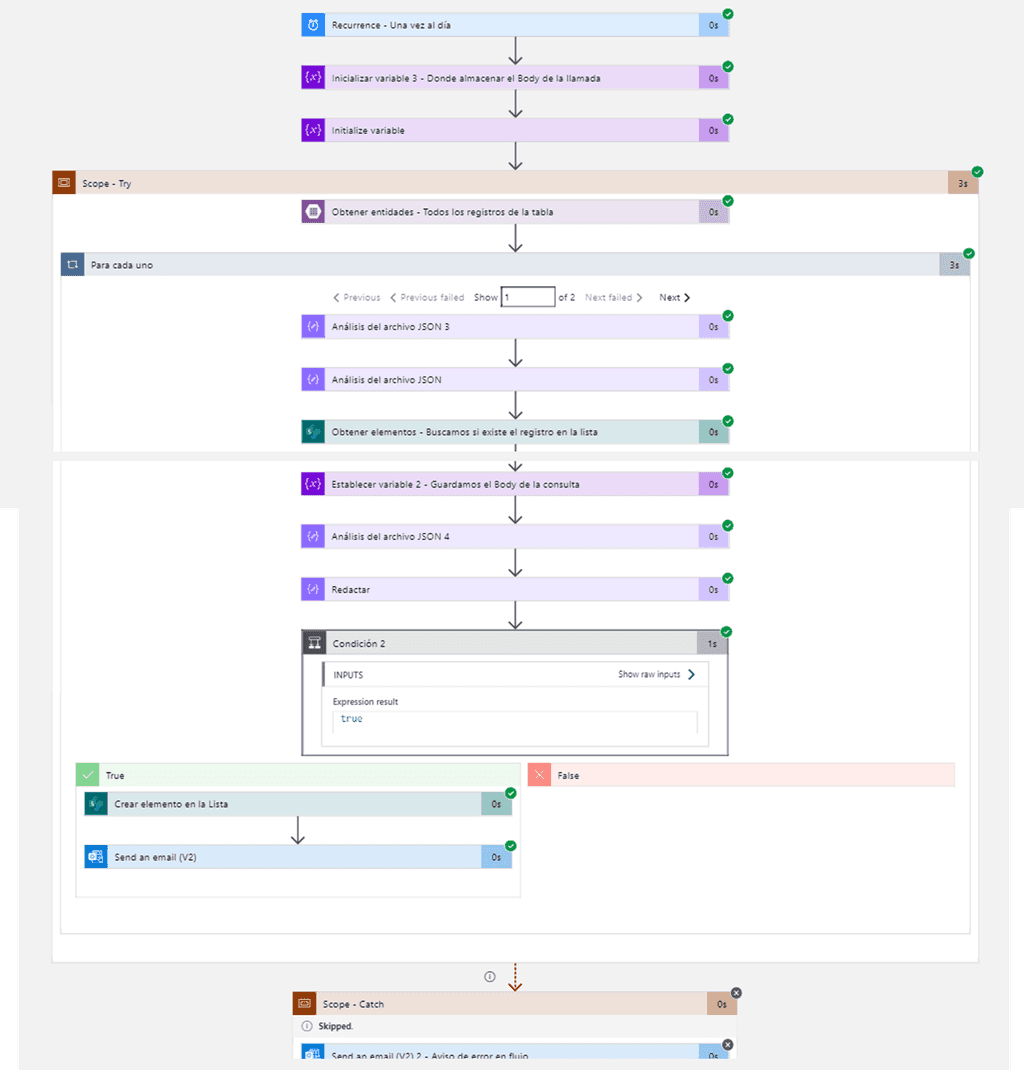Click the green checkmark True branch icon

click(87, 775)
